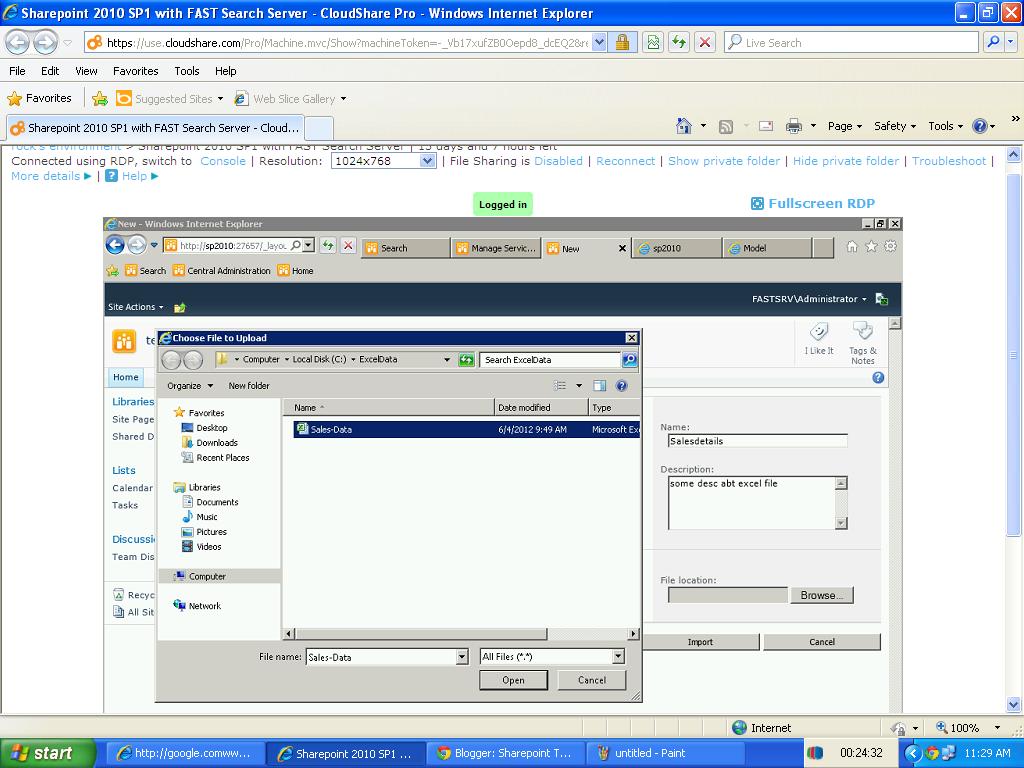Image resolution: width=1024 pixels, height=768 pixels.
Task: Enable file sharing via the Disabled link
Action: coord(558,160)
